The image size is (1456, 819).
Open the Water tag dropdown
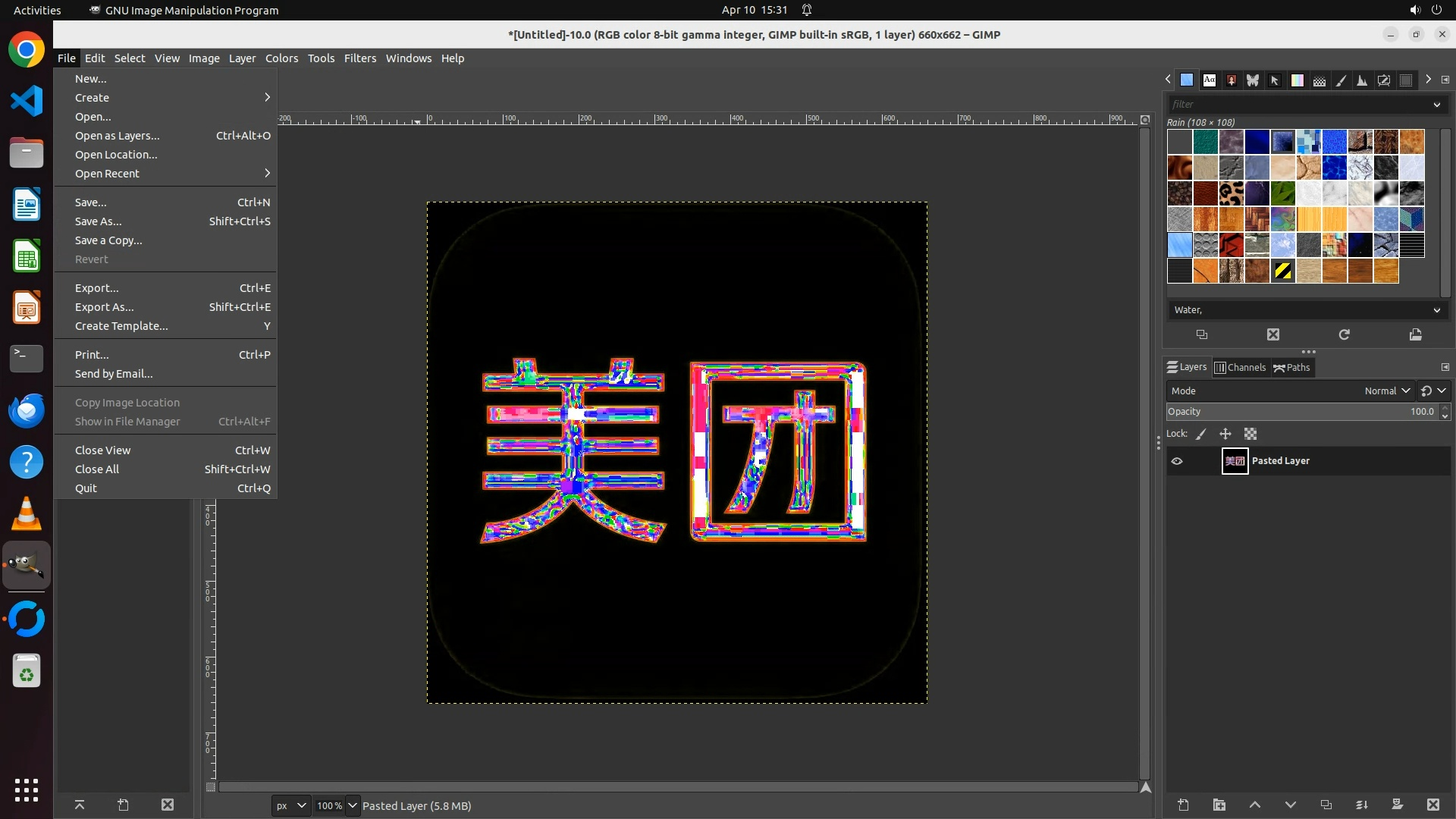coord(1436,310)
